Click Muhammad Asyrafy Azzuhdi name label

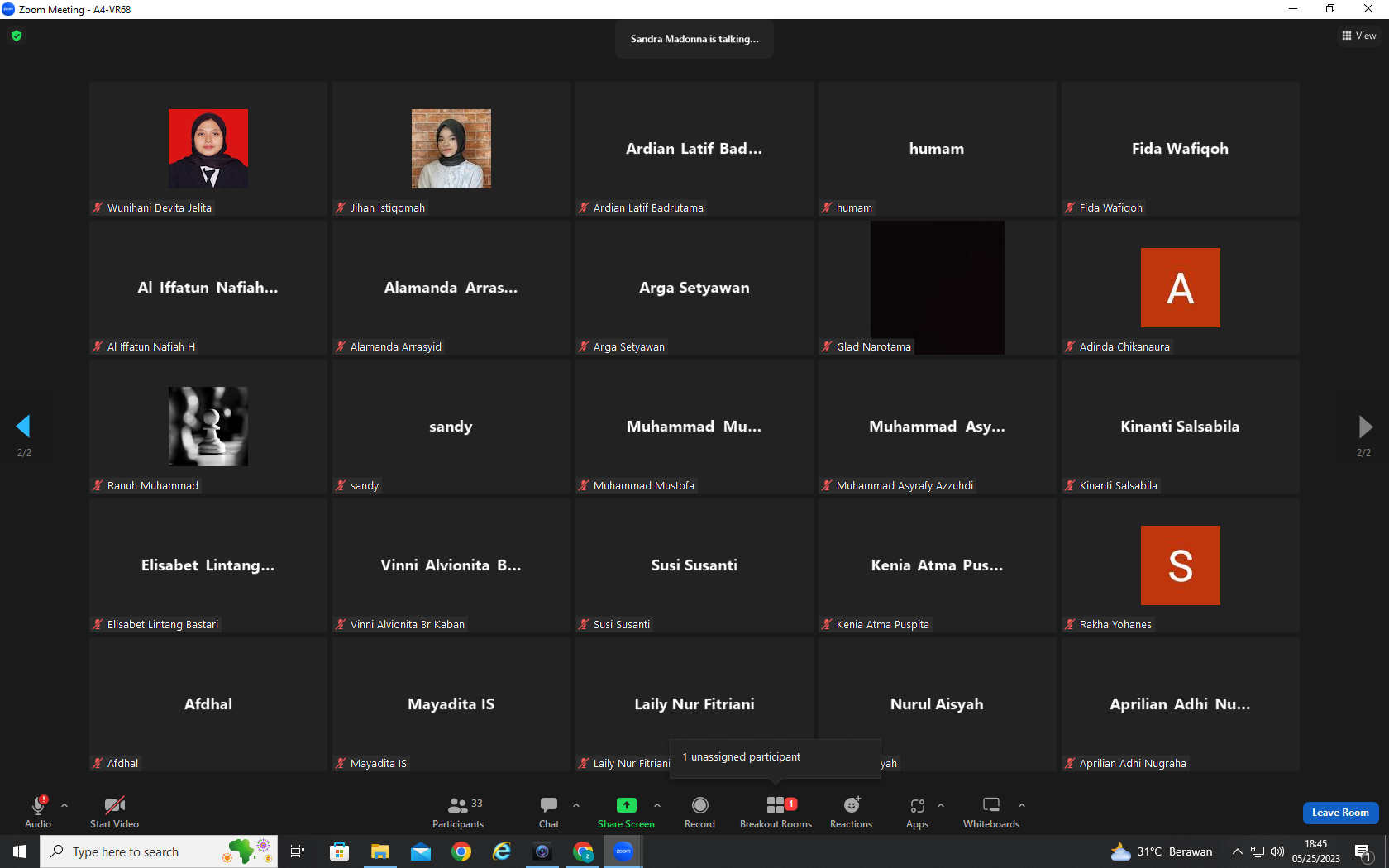(905, 485)
